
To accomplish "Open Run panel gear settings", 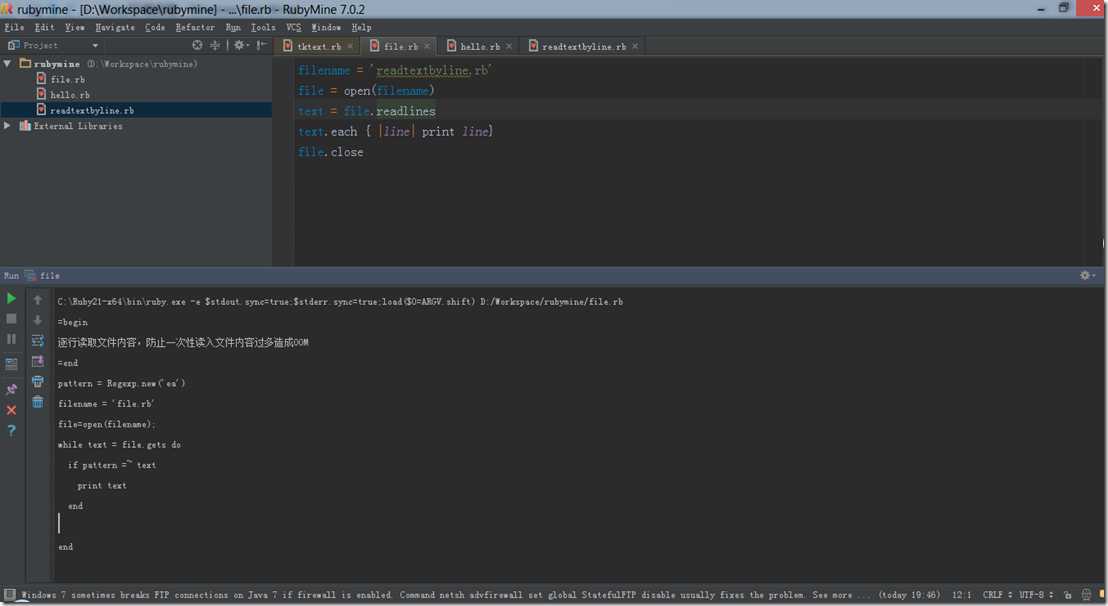I will pos(1086,275).
